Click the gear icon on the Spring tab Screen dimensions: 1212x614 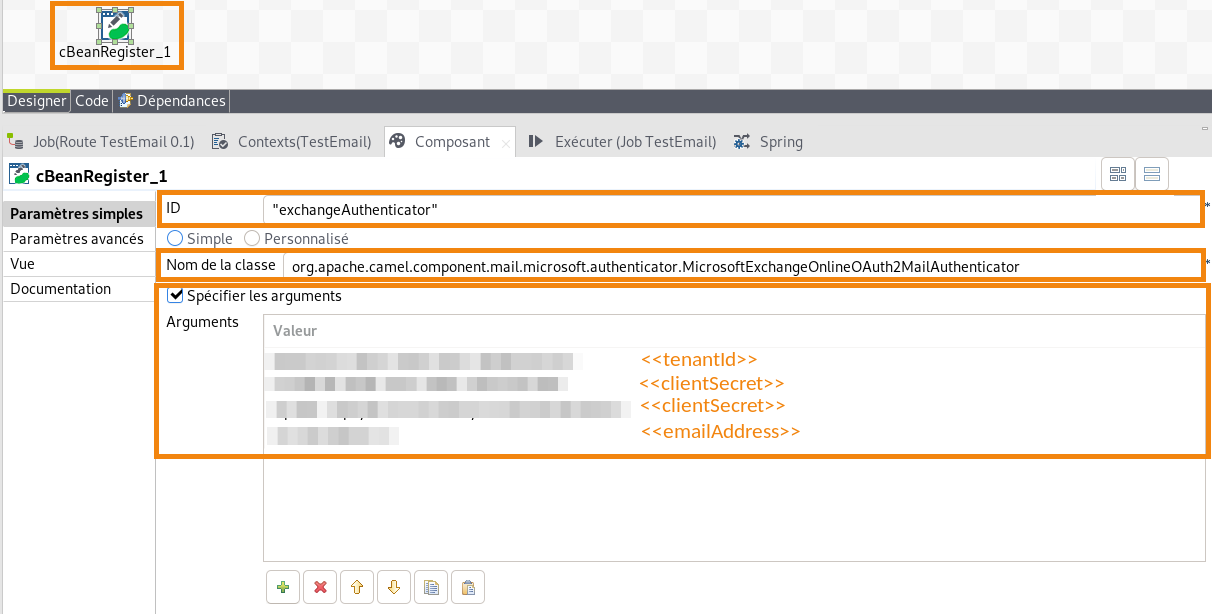click(740, 141)
